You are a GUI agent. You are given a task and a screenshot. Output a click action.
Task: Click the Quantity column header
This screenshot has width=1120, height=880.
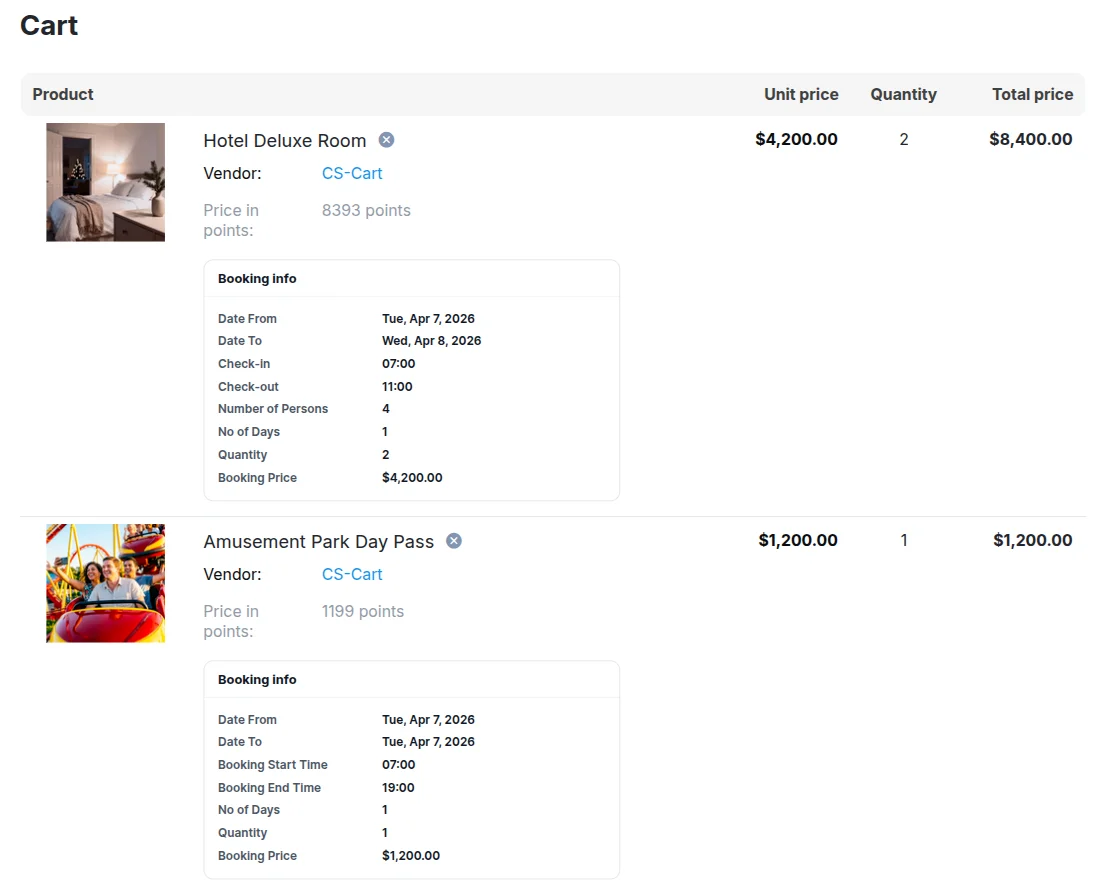click(x=903, y=94)
